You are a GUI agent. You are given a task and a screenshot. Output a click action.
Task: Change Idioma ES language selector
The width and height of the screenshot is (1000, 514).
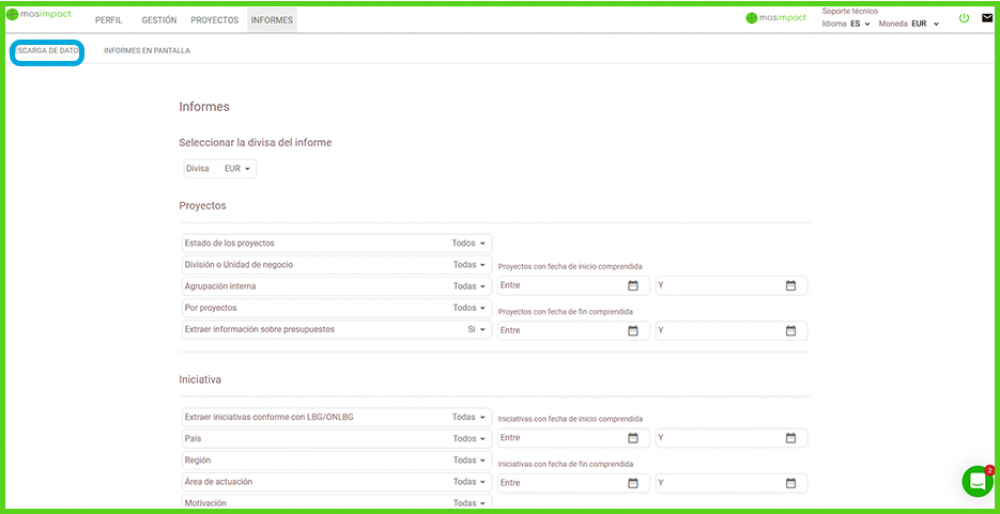(x=859, y=24)
